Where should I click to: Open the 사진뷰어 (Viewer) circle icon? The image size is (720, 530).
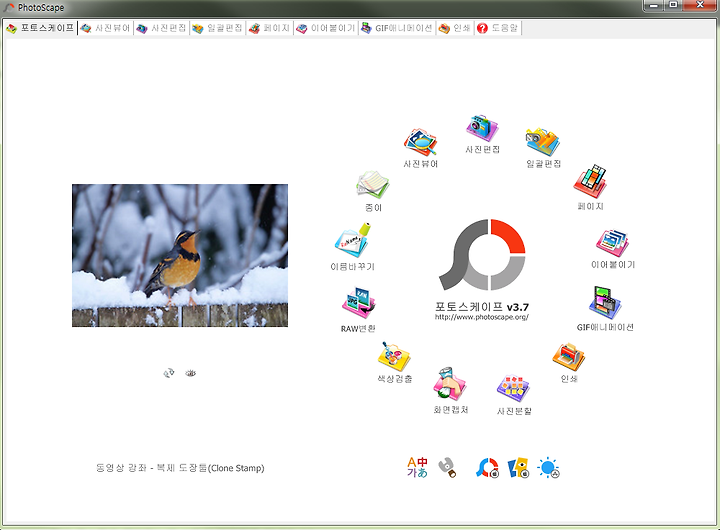point(420,142)
